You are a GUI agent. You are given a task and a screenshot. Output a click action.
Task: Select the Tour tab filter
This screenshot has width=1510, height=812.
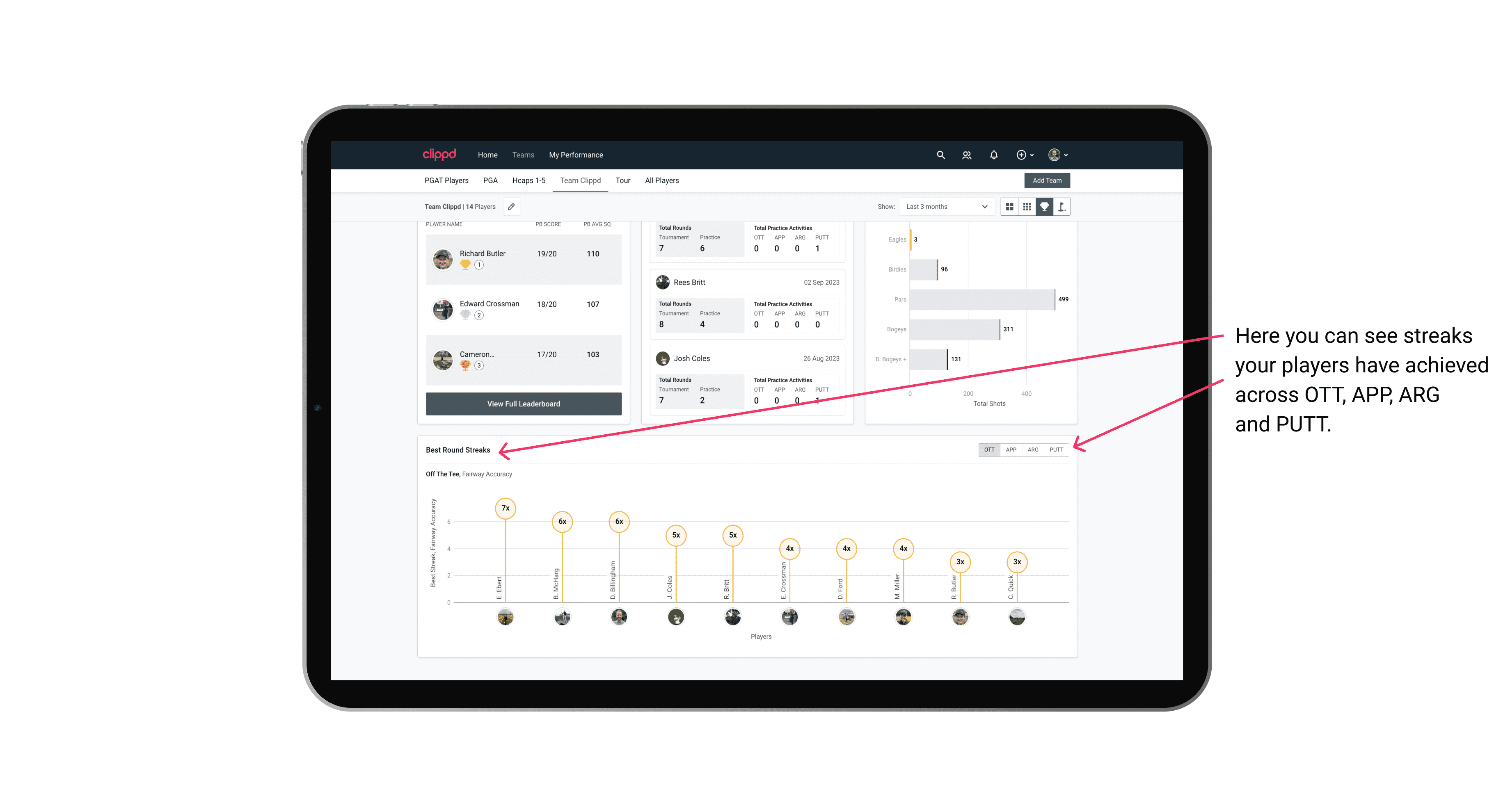tap(621, 180)
